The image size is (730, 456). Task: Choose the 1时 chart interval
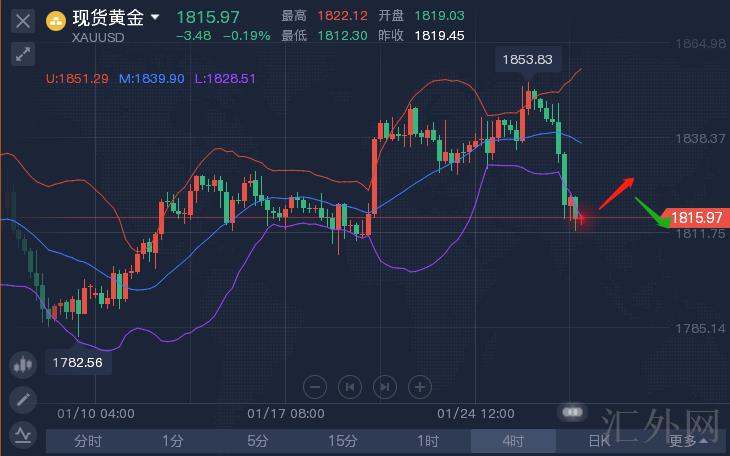[x=428, y=440]
